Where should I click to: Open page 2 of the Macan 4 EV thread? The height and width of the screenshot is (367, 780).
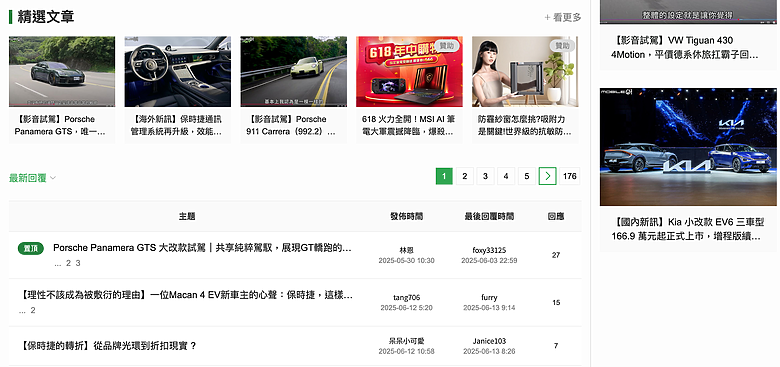(33, 310)
